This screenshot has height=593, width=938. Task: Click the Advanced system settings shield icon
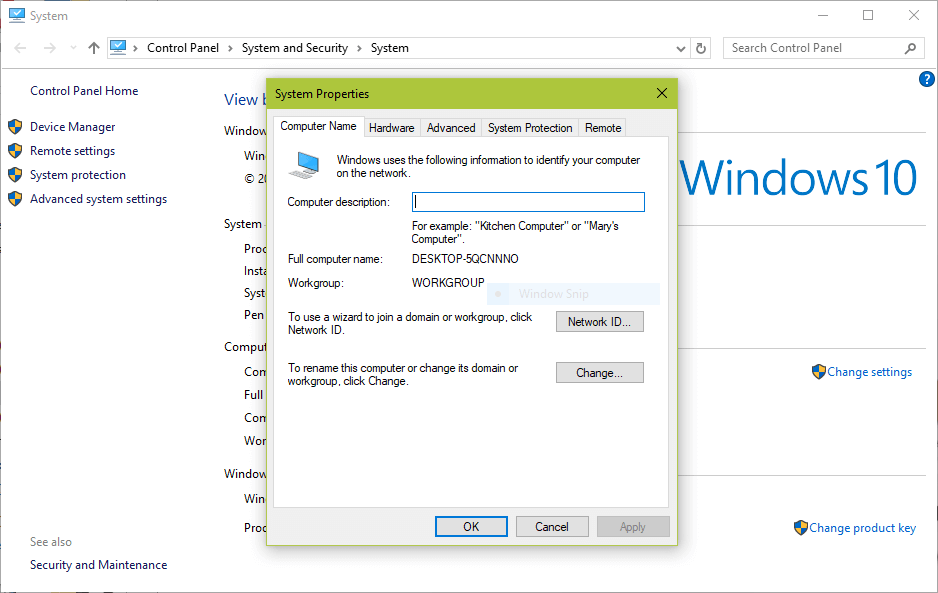(16, 199)
